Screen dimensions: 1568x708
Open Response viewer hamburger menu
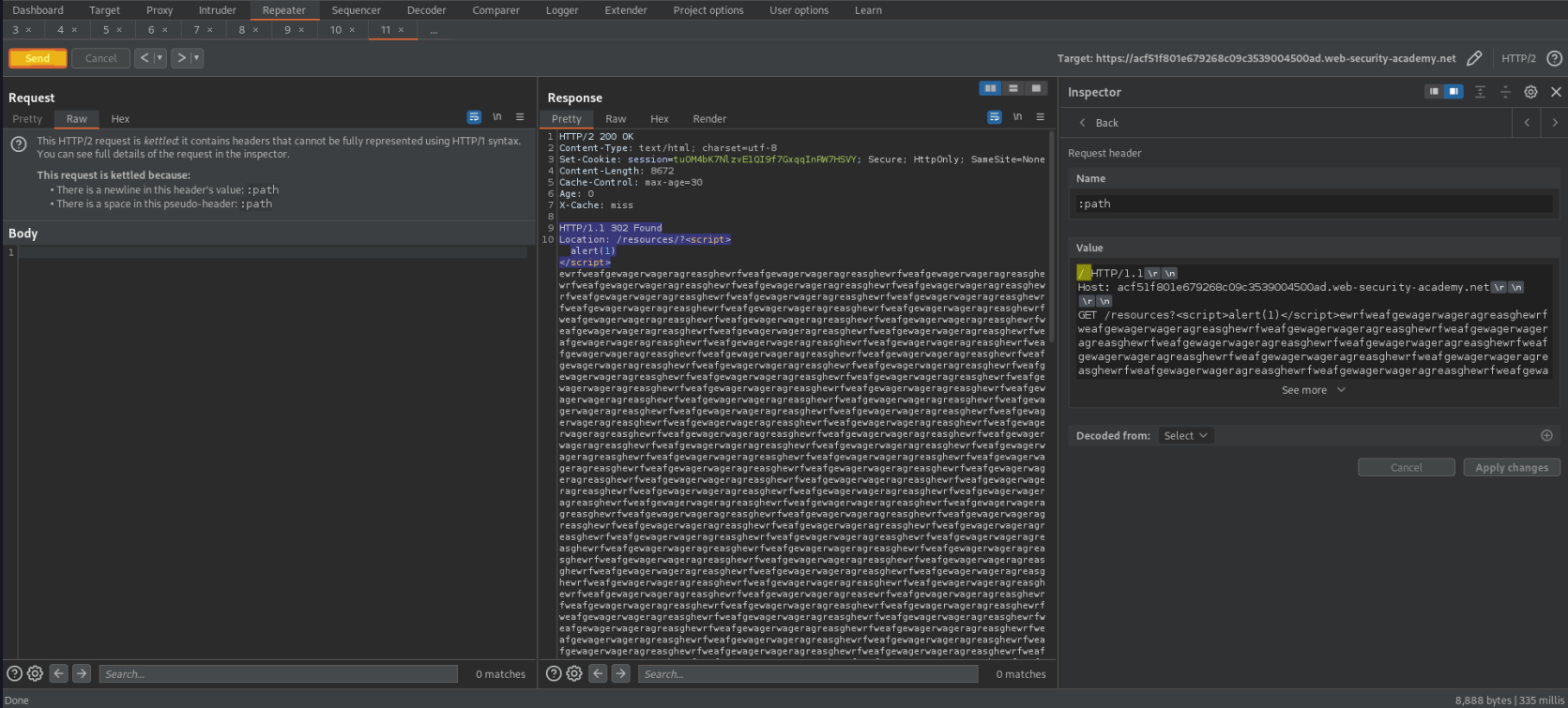[x=1040, y=117]
